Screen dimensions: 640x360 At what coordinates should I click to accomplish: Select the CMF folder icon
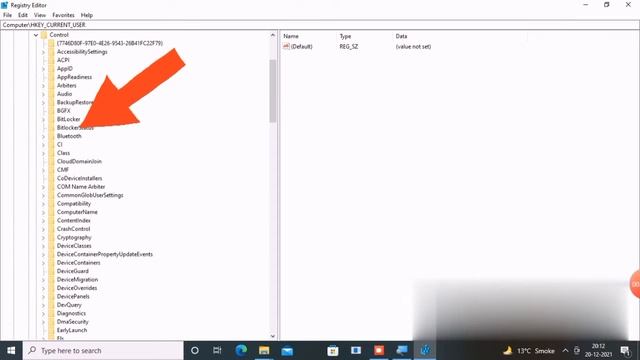coord(51,170)
